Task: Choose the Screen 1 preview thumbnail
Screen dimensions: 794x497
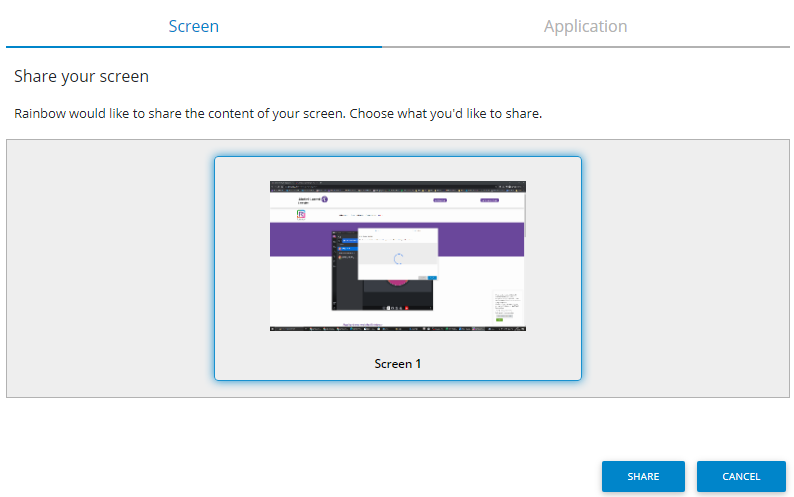Action: [x=397, y=255]
